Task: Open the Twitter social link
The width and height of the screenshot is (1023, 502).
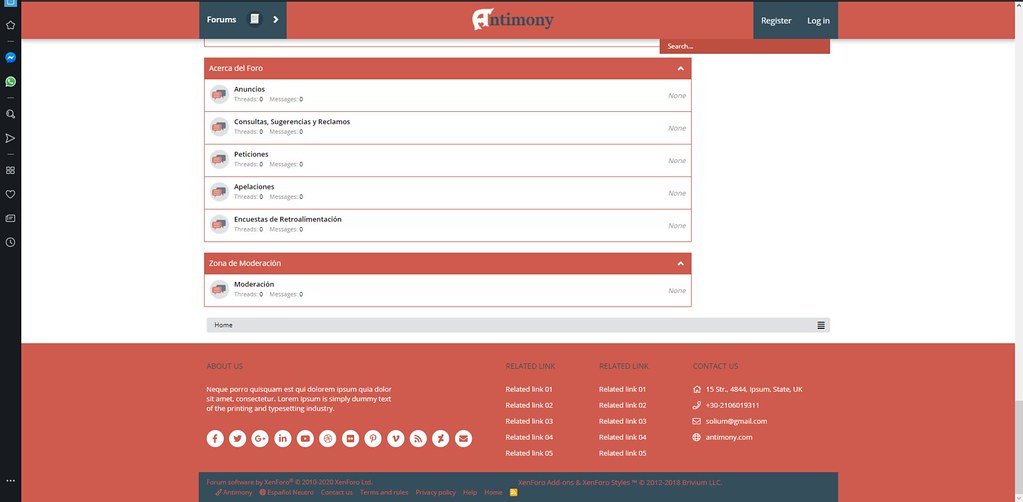Action: pos(237,439)
